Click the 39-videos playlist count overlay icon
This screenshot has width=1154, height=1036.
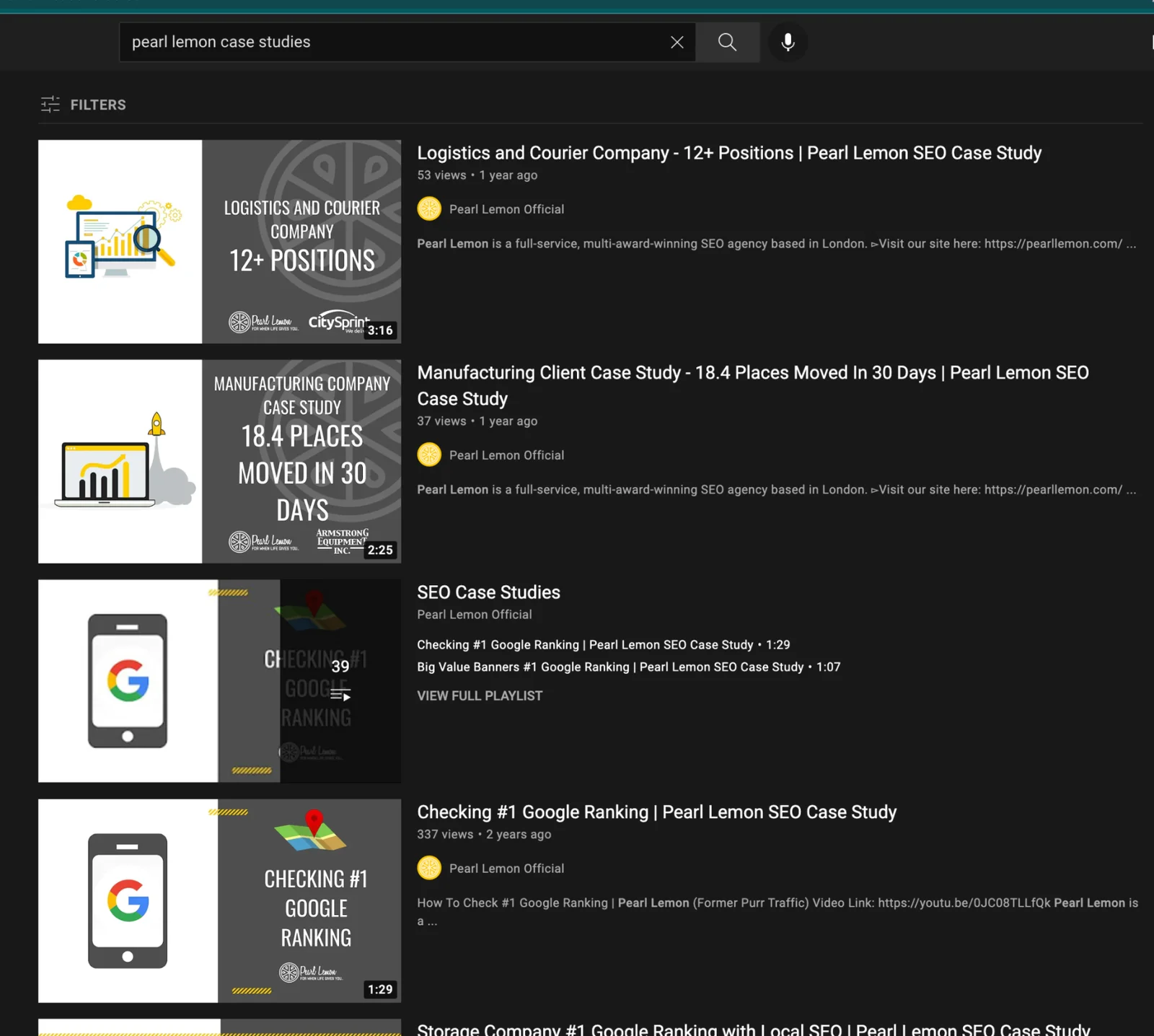tap(340, 681)
